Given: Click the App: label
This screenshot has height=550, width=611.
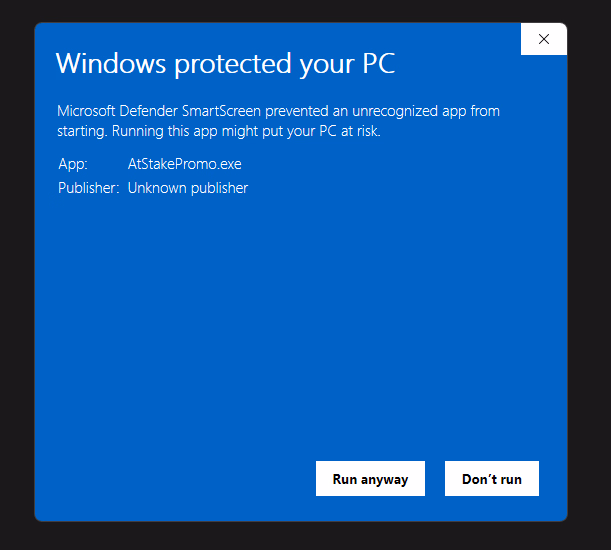Looking at the screenshot, I should pos(73,164).
